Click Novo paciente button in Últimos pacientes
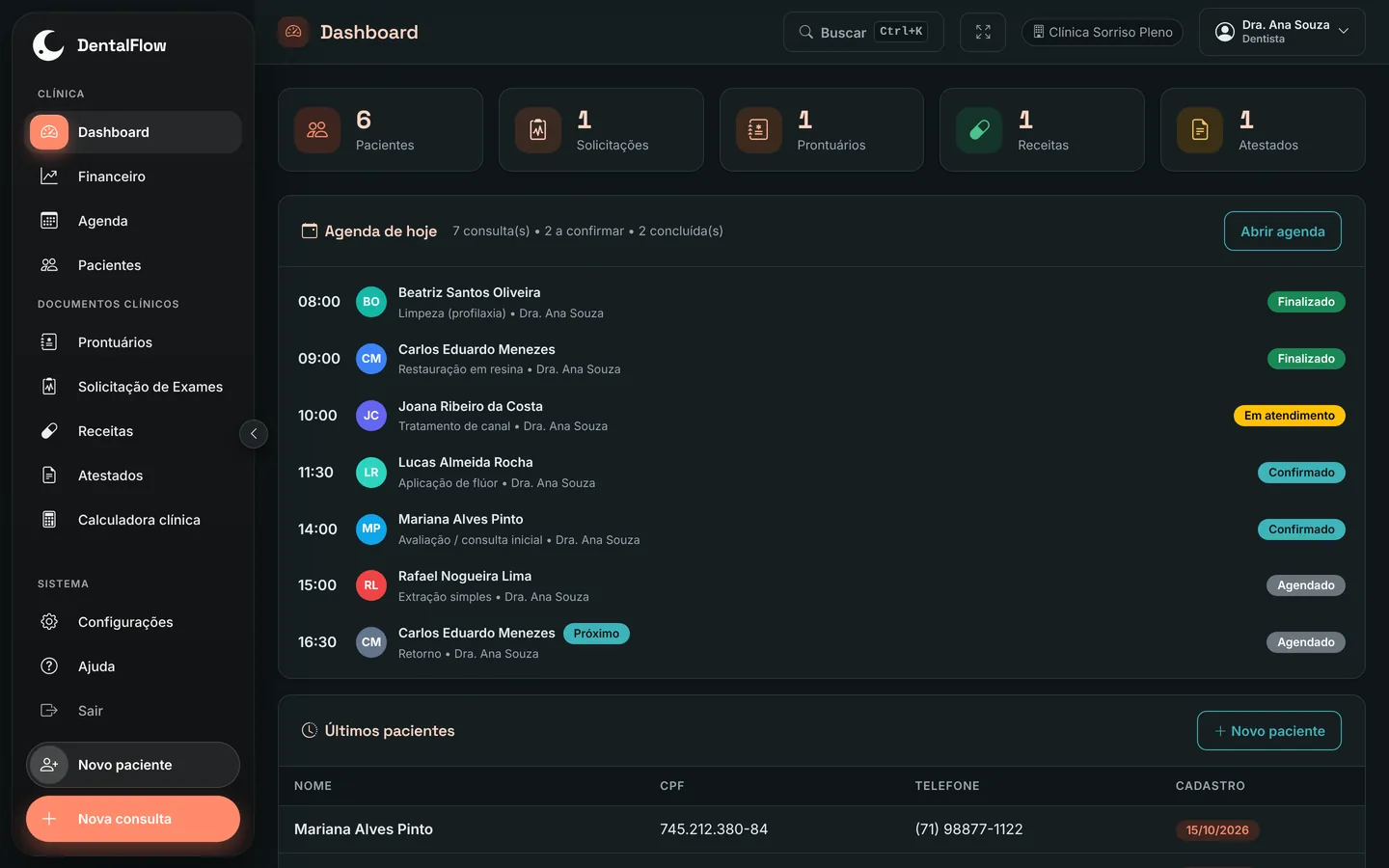This screenshot has width=1389, height=868. point(1268,731)
